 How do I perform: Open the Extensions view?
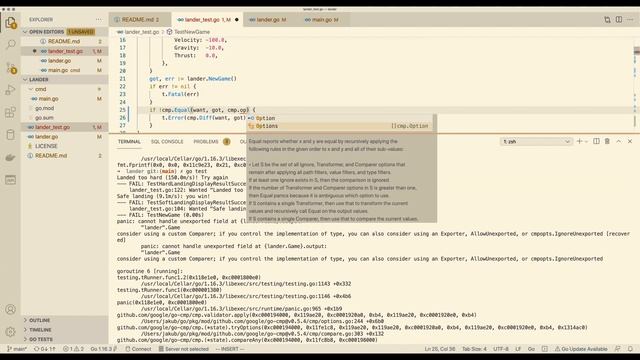(10, 112)
